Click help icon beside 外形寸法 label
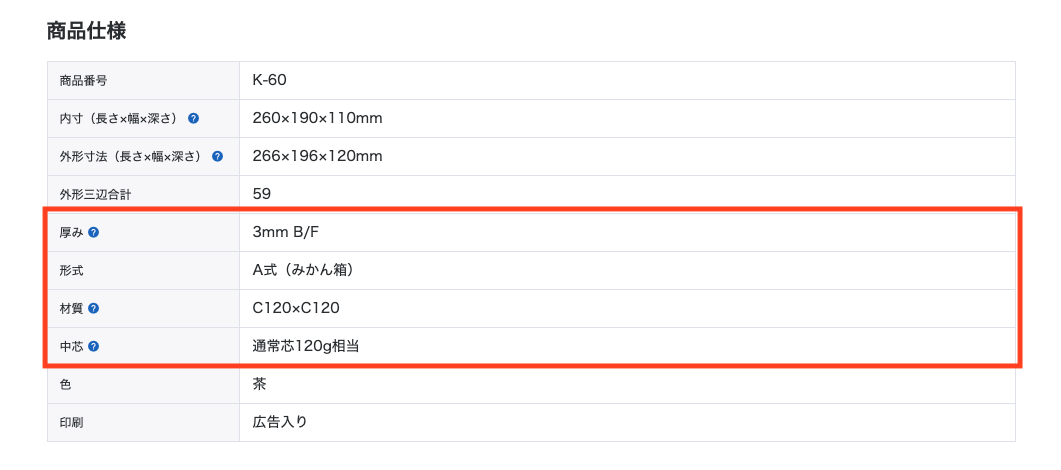 (x=217, y=156)
